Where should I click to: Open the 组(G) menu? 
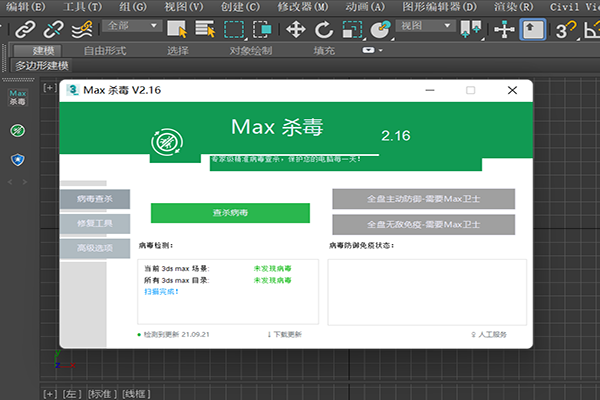click(133, 7)
